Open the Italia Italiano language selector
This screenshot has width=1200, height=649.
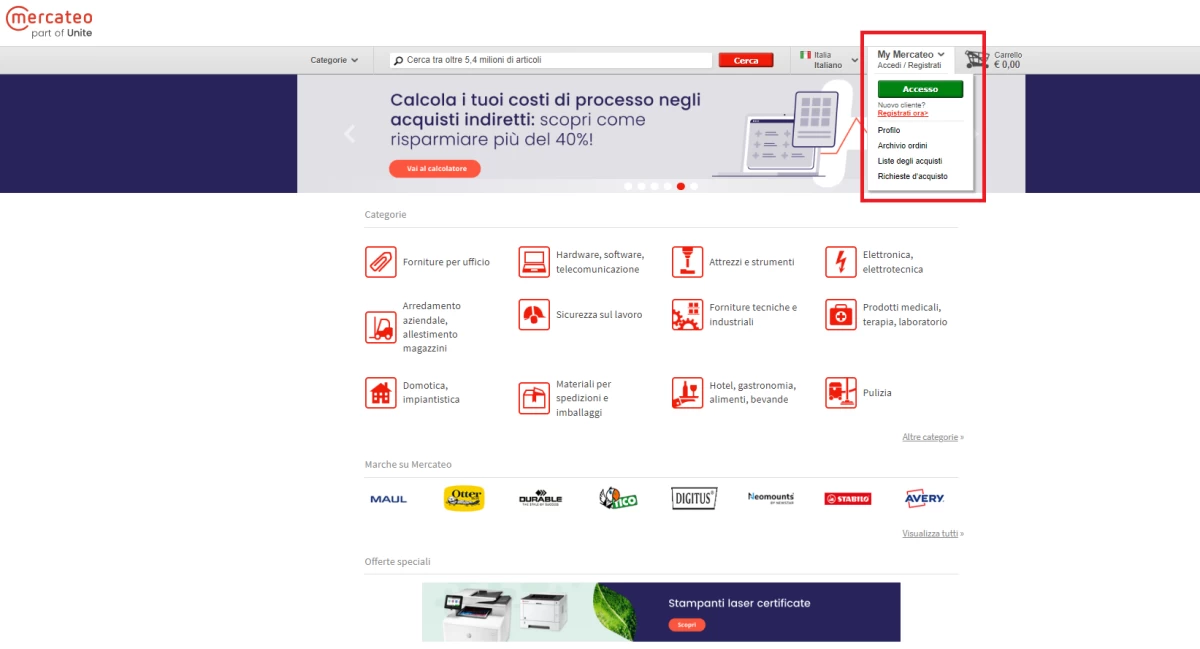click(x=828, y=60)
